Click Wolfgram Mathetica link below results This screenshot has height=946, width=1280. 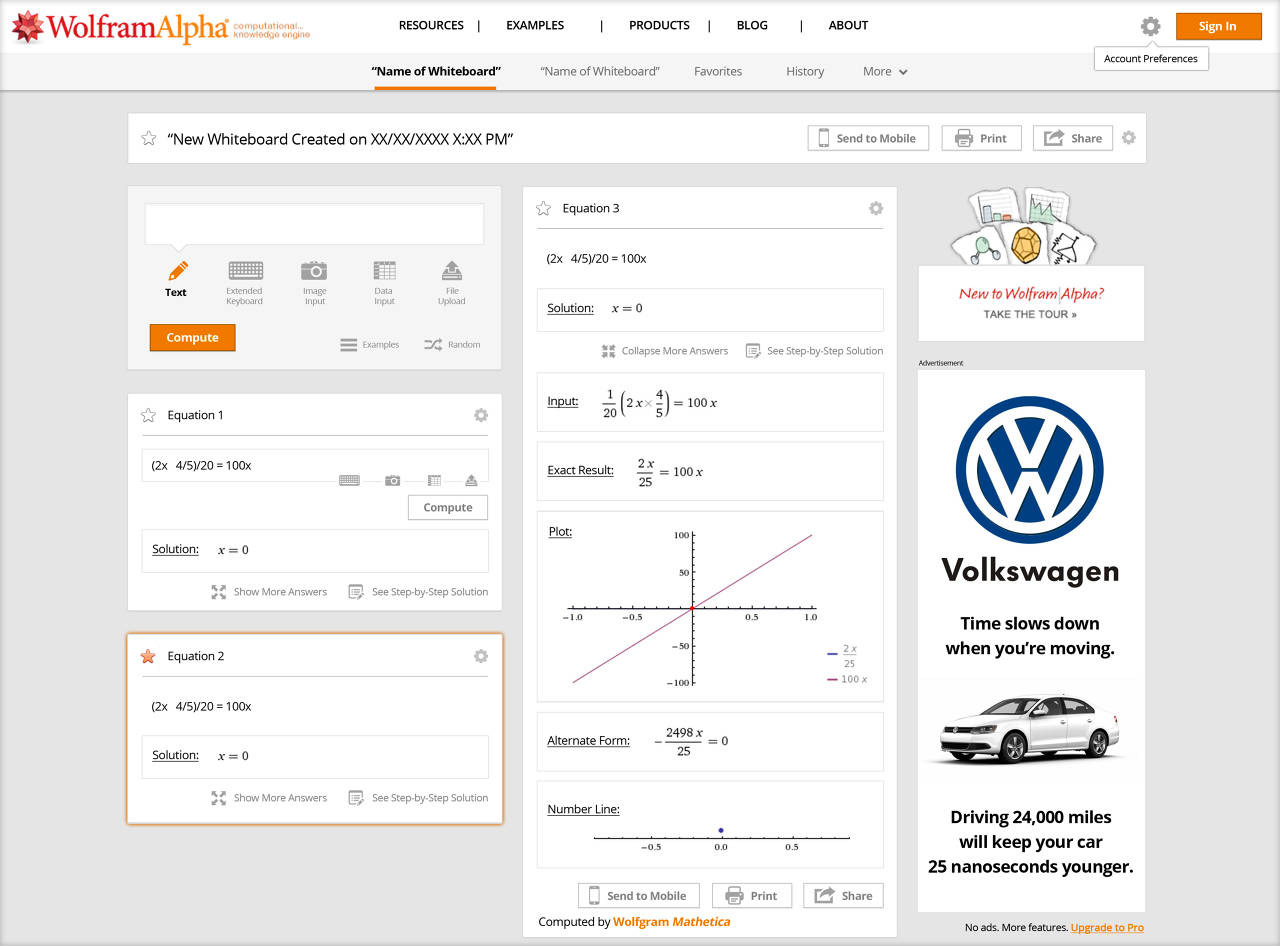(672, 922)
